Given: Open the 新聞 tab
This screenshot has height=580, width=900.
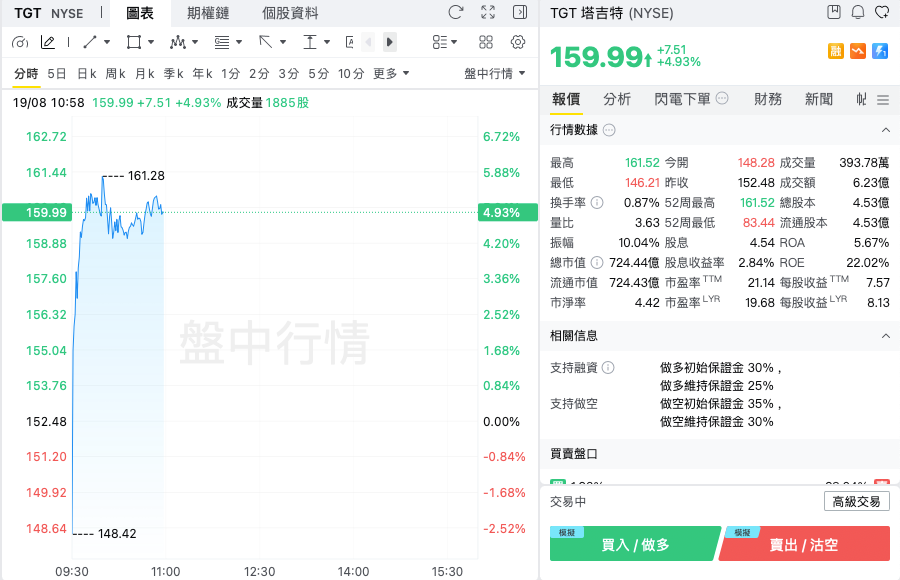Looking at the screenshot, I should 819,99.
